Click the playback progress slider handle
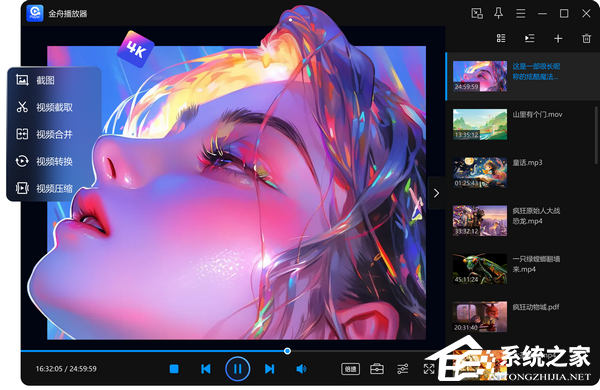The width and height of the screenshot is (600, 390). (x=287, y=351)
